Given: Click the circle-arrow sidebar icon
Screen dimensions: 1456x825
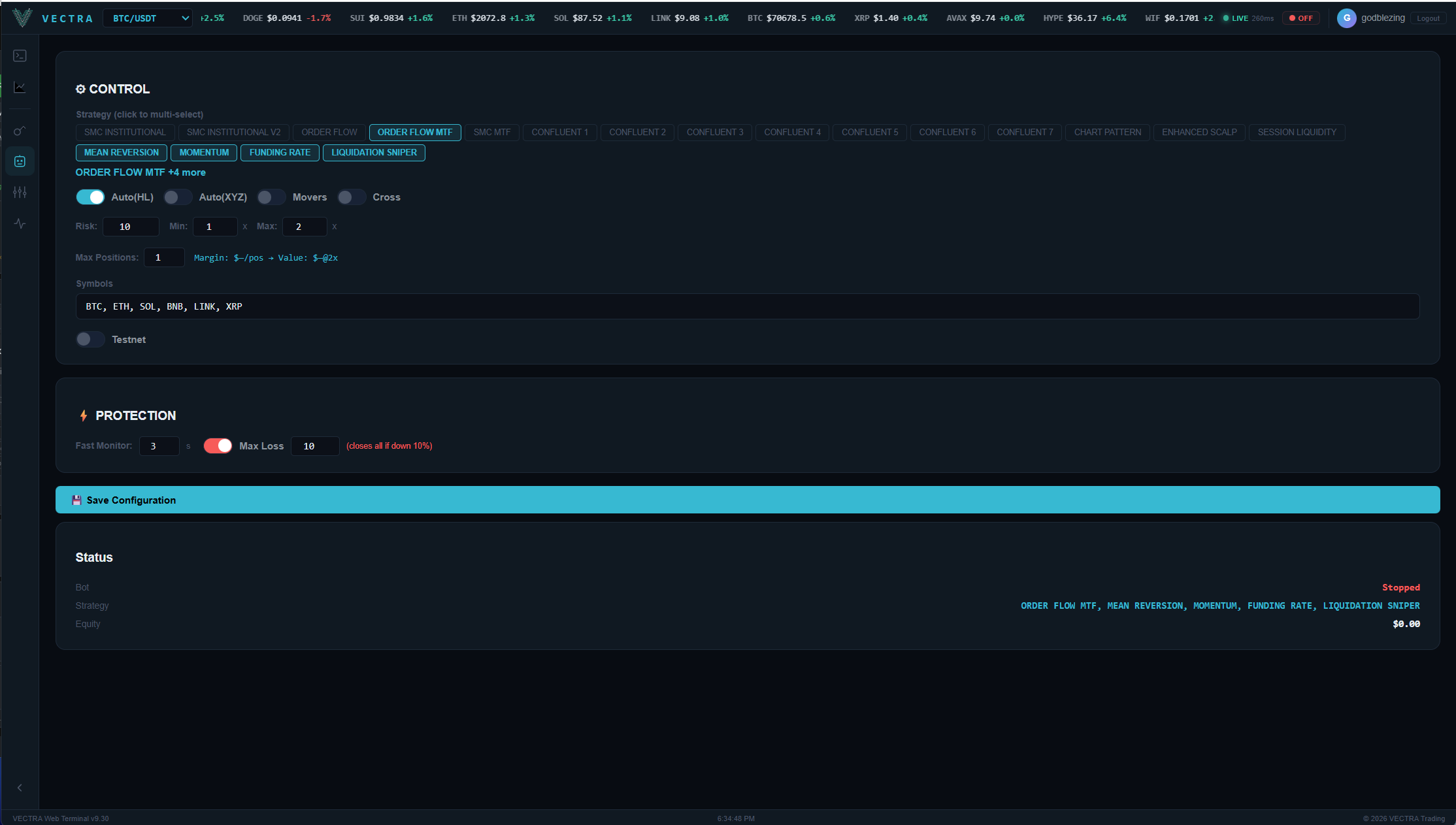Looking at the screenshot, I should [x=20, y=131].
